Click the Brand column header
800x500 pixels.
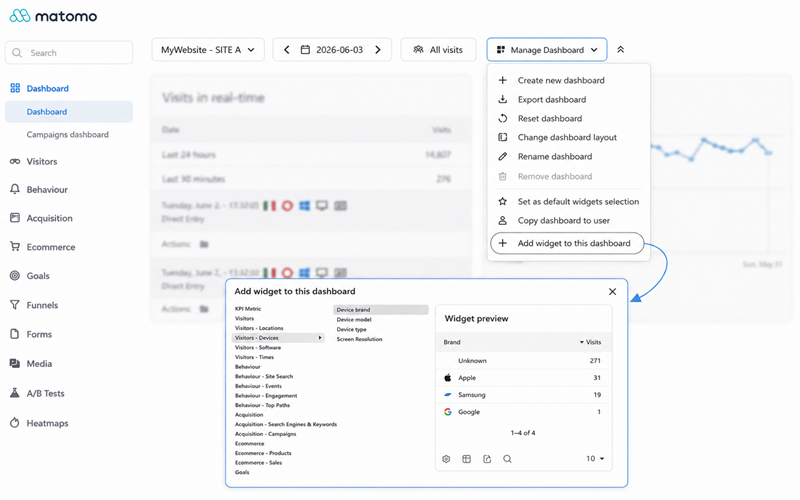click(x=452, y=342)
